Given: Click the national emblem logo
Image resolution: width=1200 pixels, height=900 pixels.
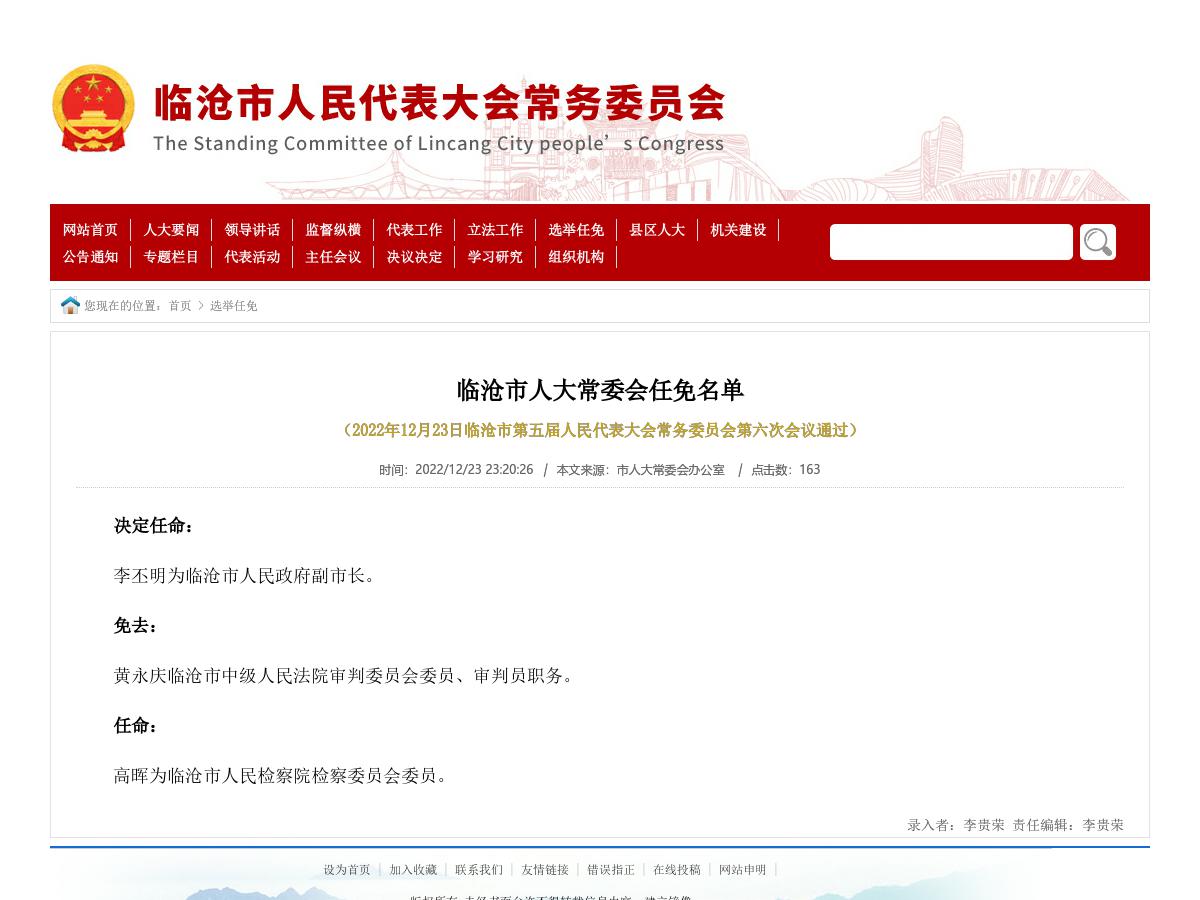Looking at the screenshot, I should click(93, 108).
